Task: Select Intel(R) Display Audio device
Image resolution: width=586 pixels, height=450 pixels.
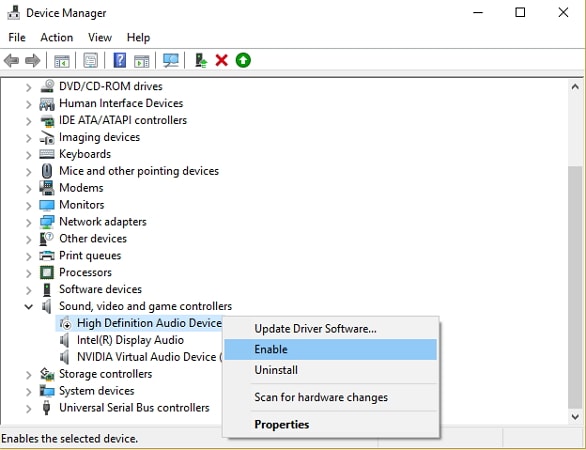Action: 130,340
